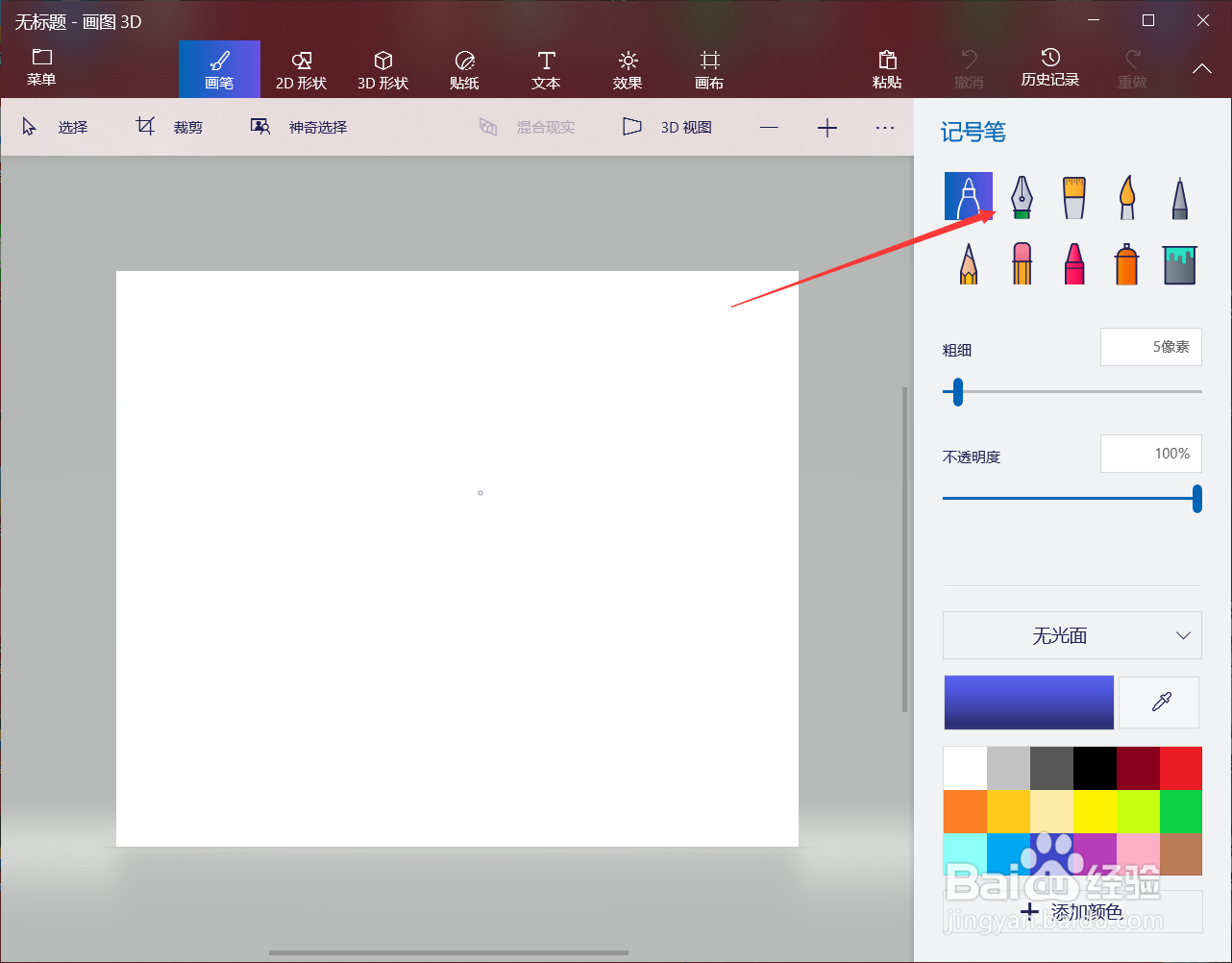Pick the pink color swatch
The image size is (1232, 963).
[1138, 853]
